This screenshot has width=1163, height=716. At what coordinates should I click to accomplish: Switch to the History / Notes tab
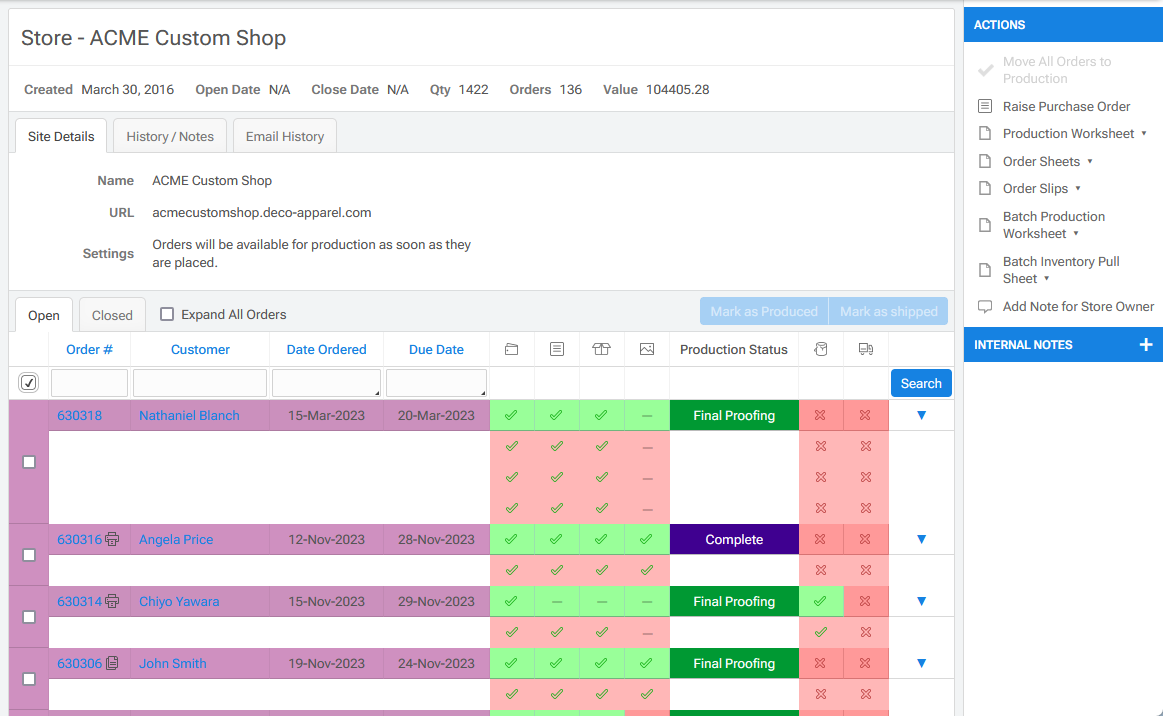(170, 137)
